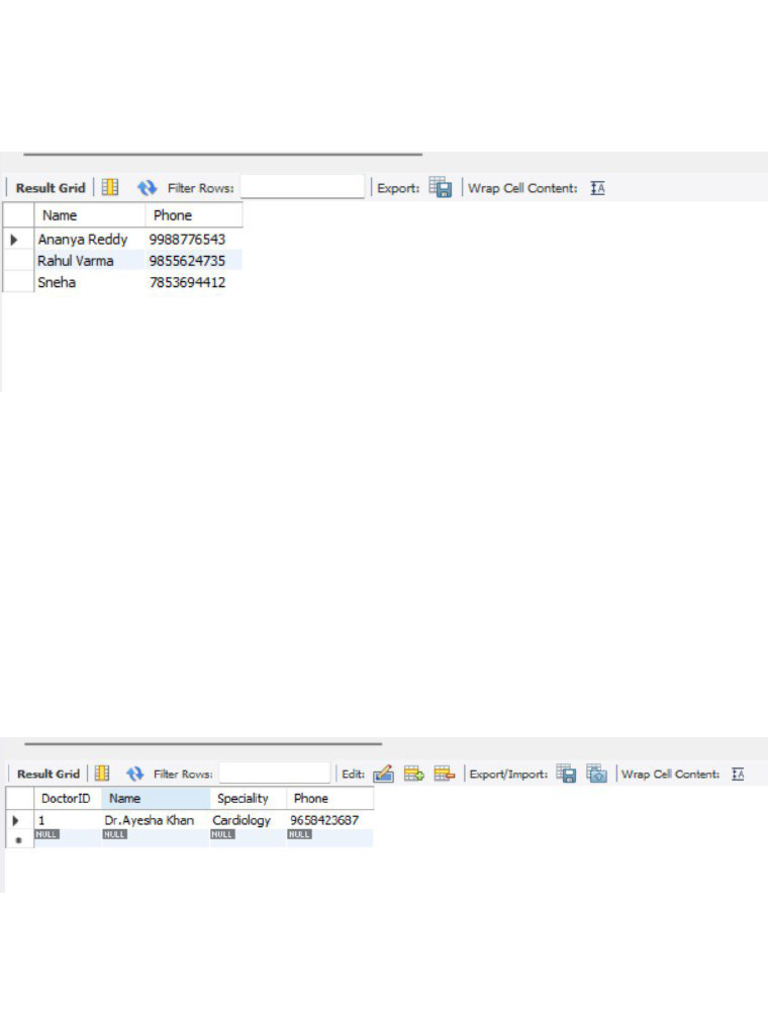Image resolution: width=768 pixels, height=1024 pixels.
Task: Export upper recordset using Export icon
Action: tap(441, 187)
